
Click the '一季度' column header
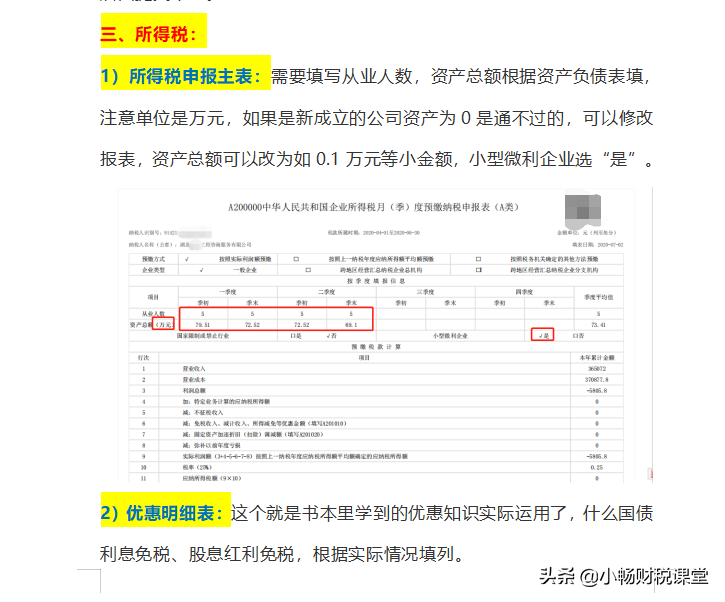227,292
